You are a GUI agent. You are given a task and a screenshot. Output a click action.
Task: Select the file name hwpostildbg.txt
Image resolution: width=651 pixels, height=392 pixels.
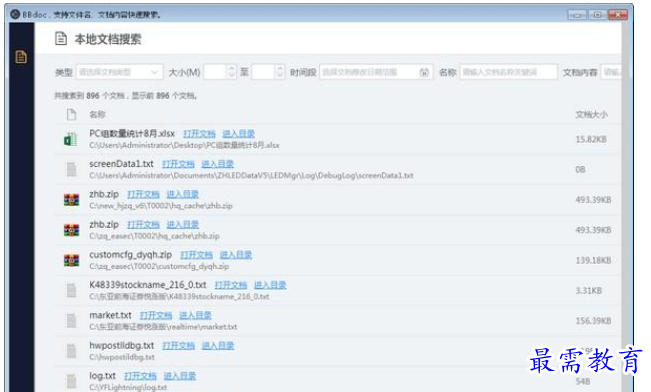tap(122, 345)
